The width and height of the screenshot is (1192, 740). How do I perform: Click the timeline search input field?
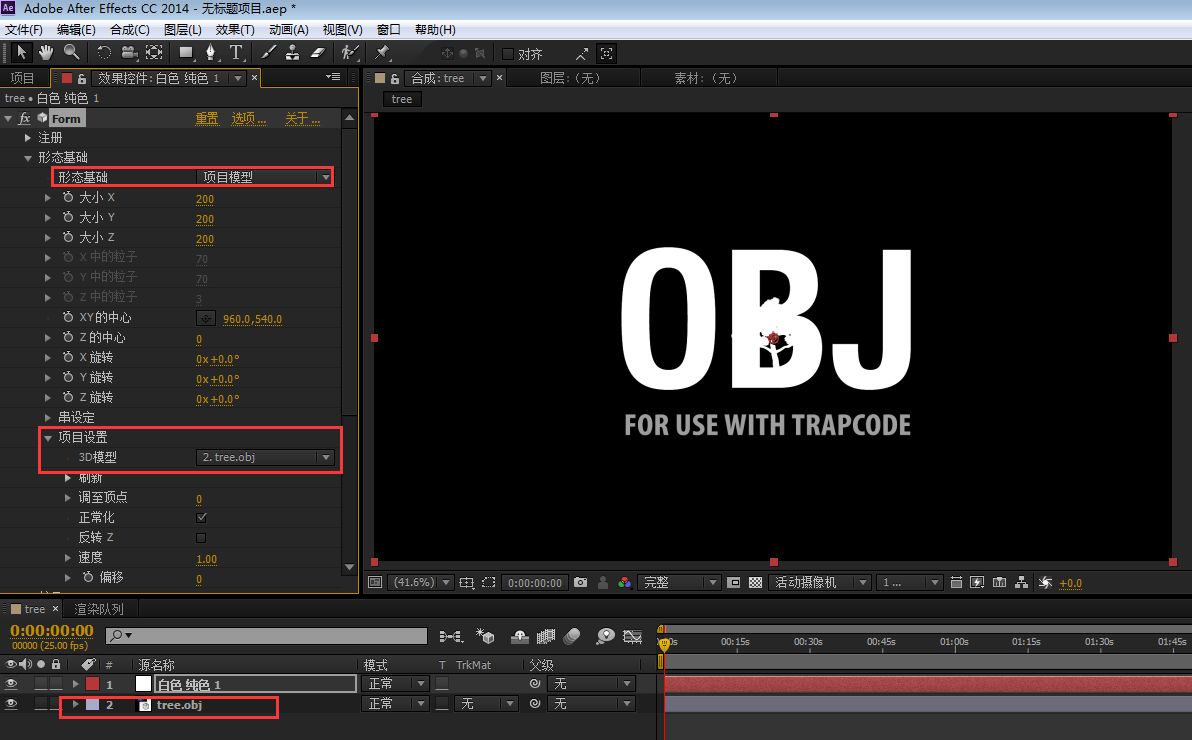coord(267,636)
